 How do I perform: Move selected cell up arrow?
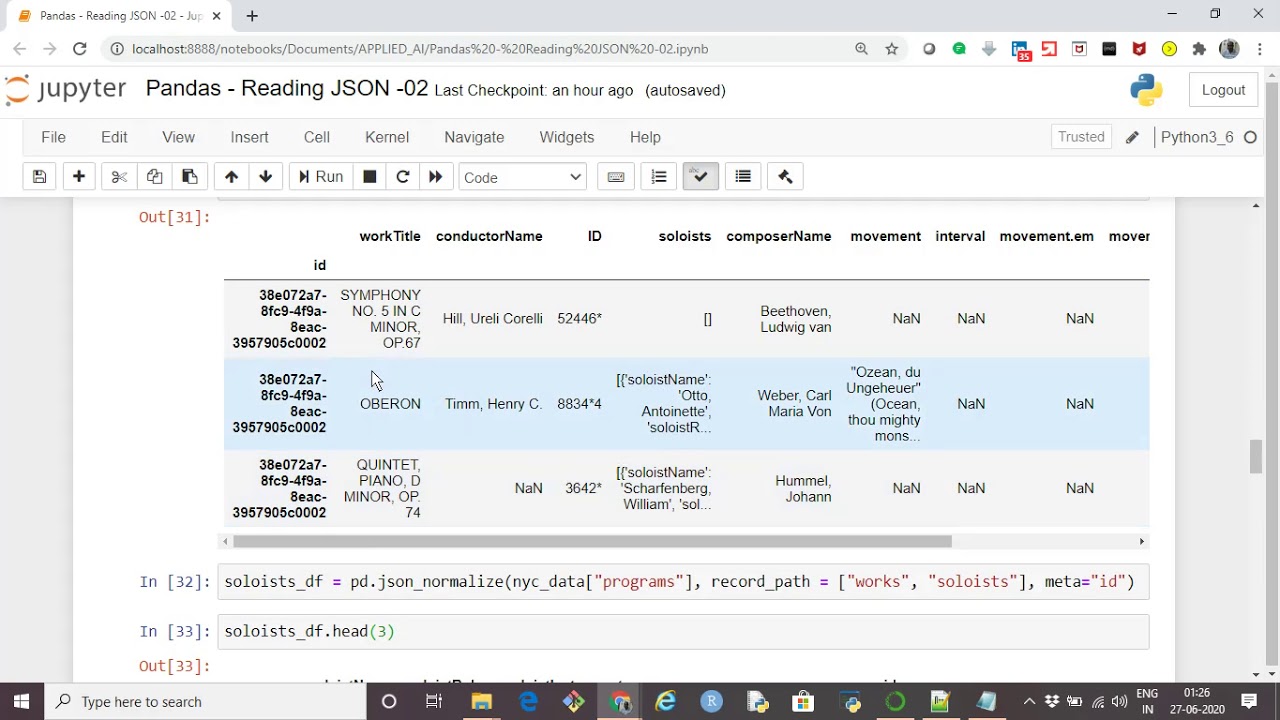(x=231, y=177)
